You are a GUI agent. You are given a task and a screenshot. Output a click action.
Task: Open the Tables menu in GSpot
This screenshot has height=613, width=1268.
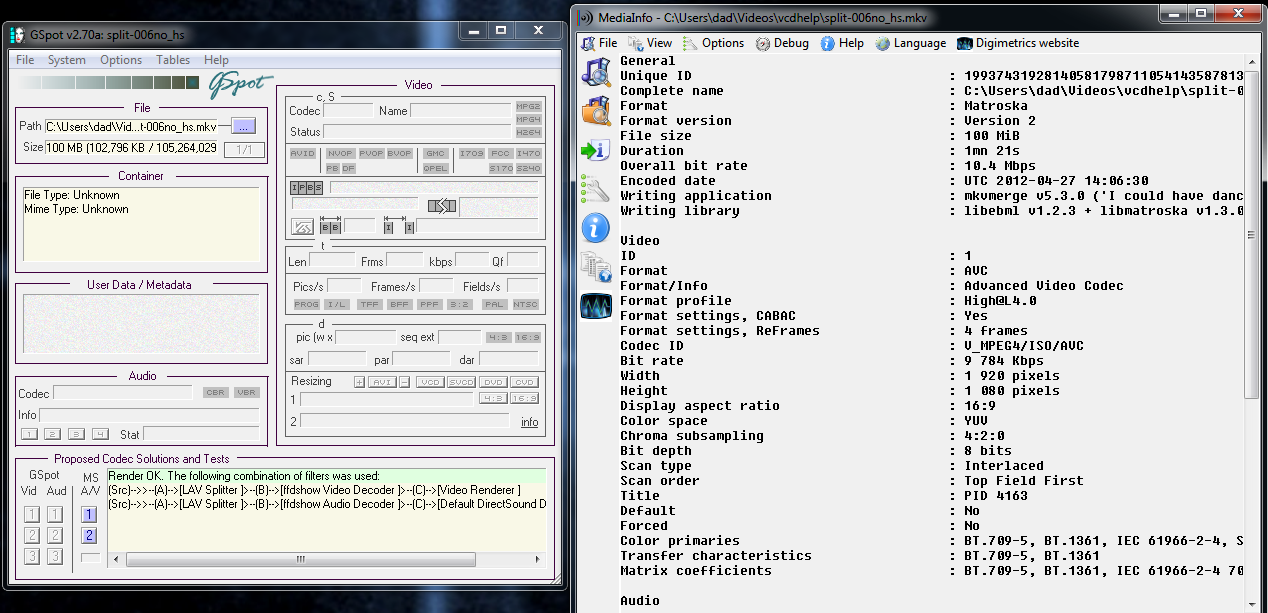173,60
